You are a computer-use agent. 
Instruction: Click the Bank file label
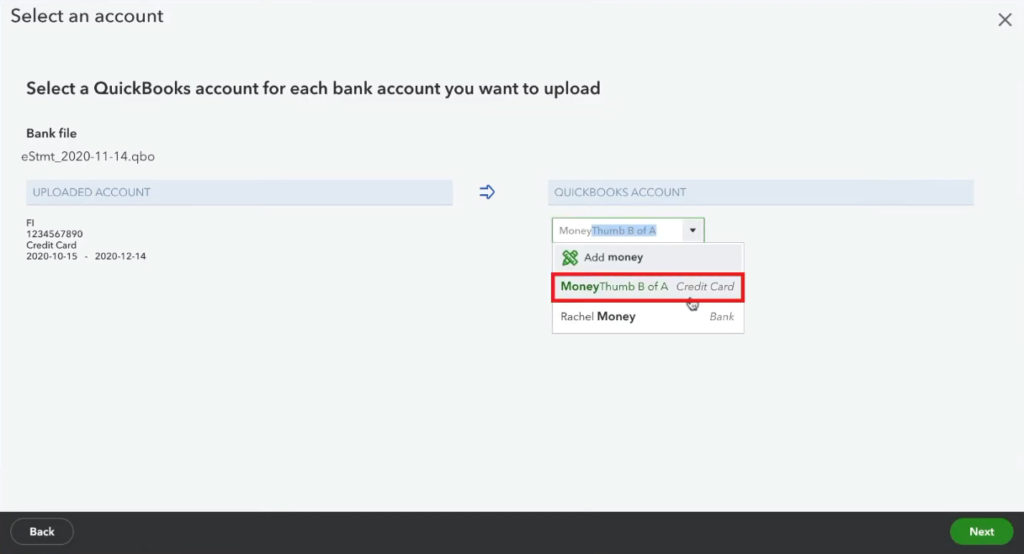coord(52,133)
